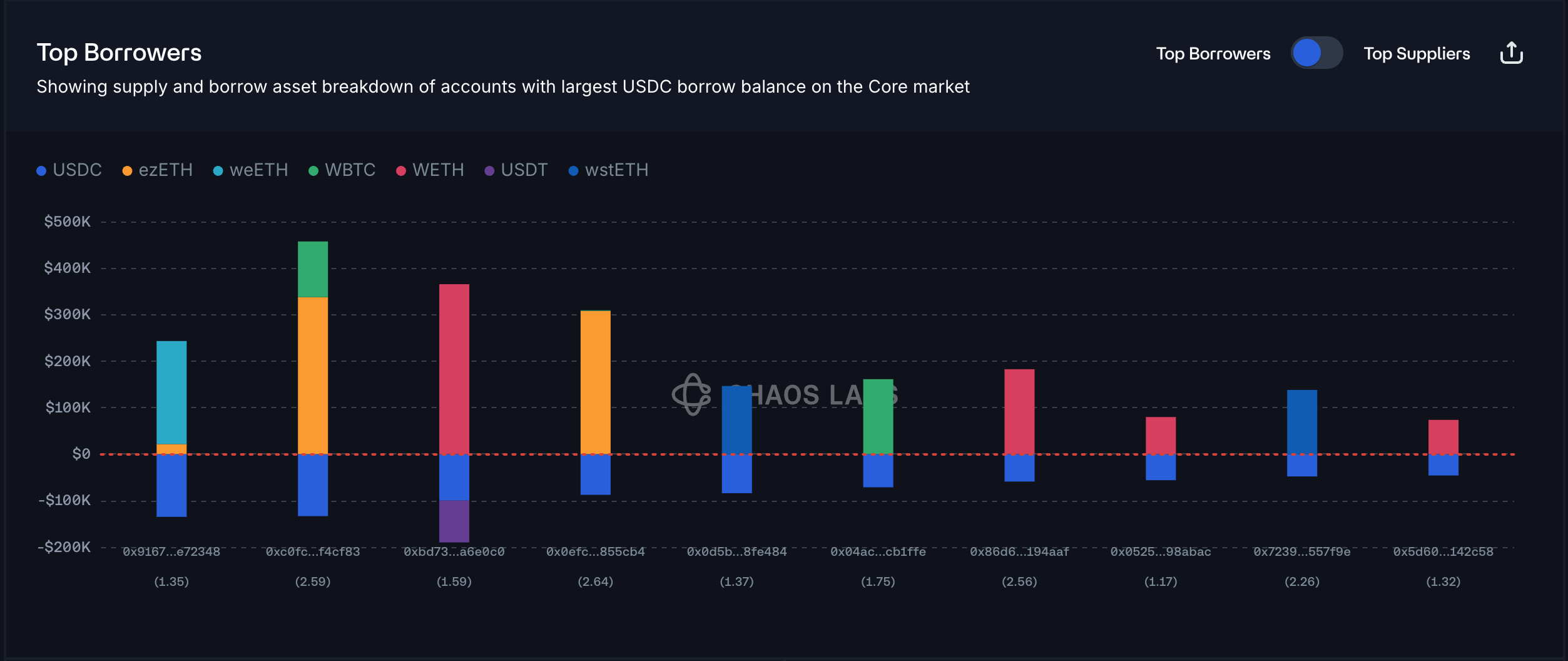Open account 0x86d6...194aaf label
The width and height of the screenshot is (1568, 661).
[x=1019, y=551]
